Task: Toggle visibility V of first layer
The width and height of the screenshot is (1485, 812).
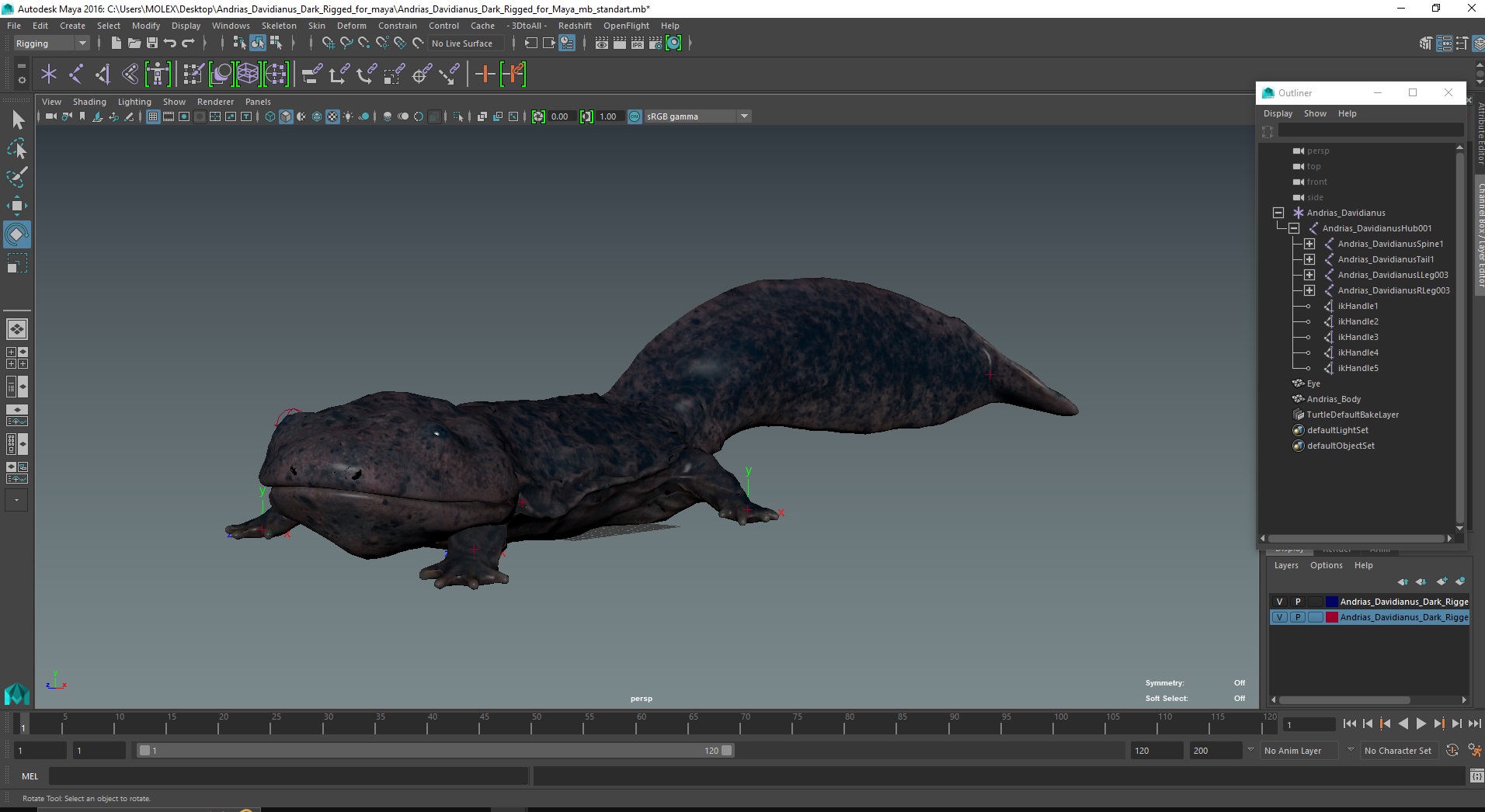Action: [x=1279, y=602]
